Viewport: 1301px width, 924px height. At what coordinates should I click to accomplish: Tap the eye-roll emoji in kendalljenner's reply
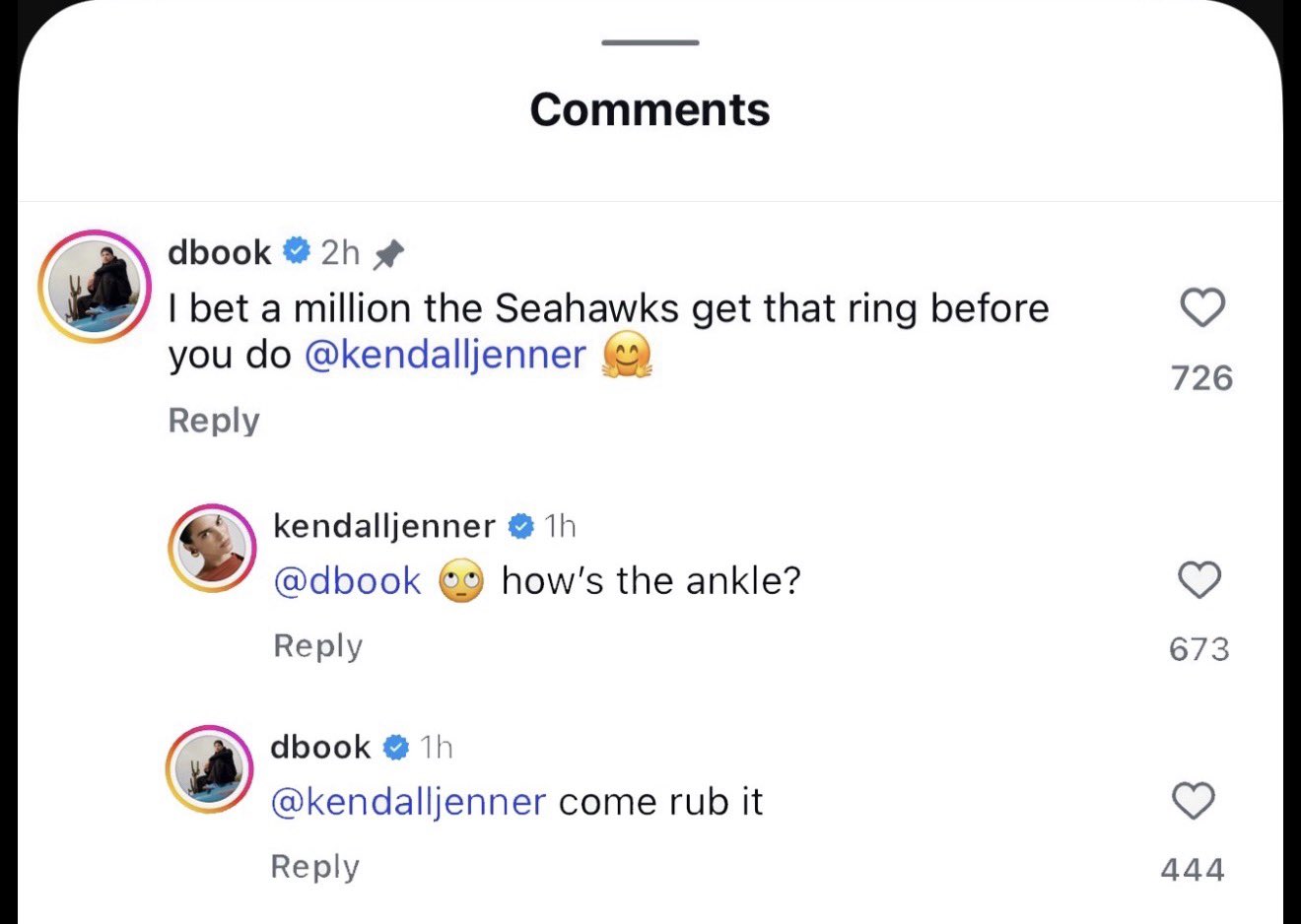pyautogui.click(x=460, y=580)
